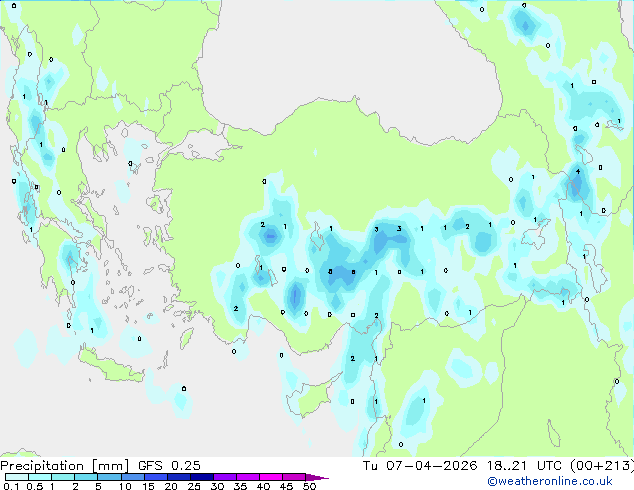The width and height of the screenshot is (634, 490).
Task: Click the 2–5 mm legend color box
Action: coord(86,477)
